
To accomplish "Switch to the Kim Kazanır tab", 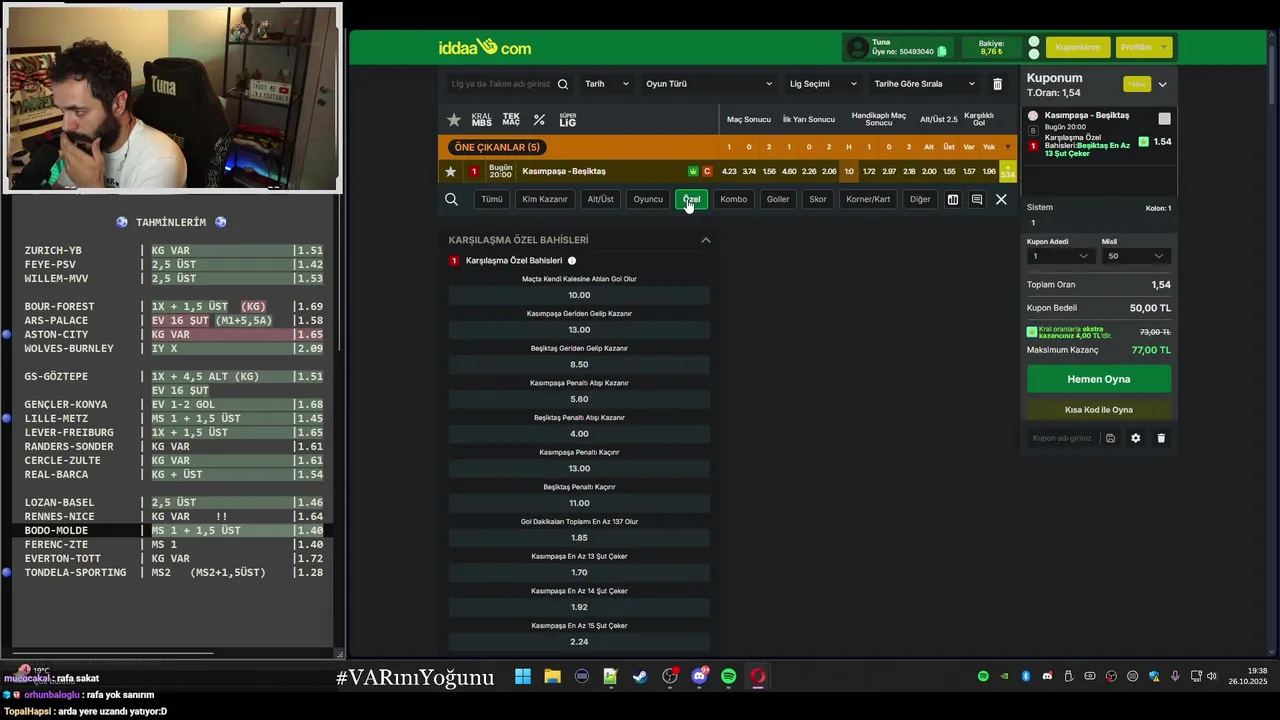I will [x=545, y=200].
